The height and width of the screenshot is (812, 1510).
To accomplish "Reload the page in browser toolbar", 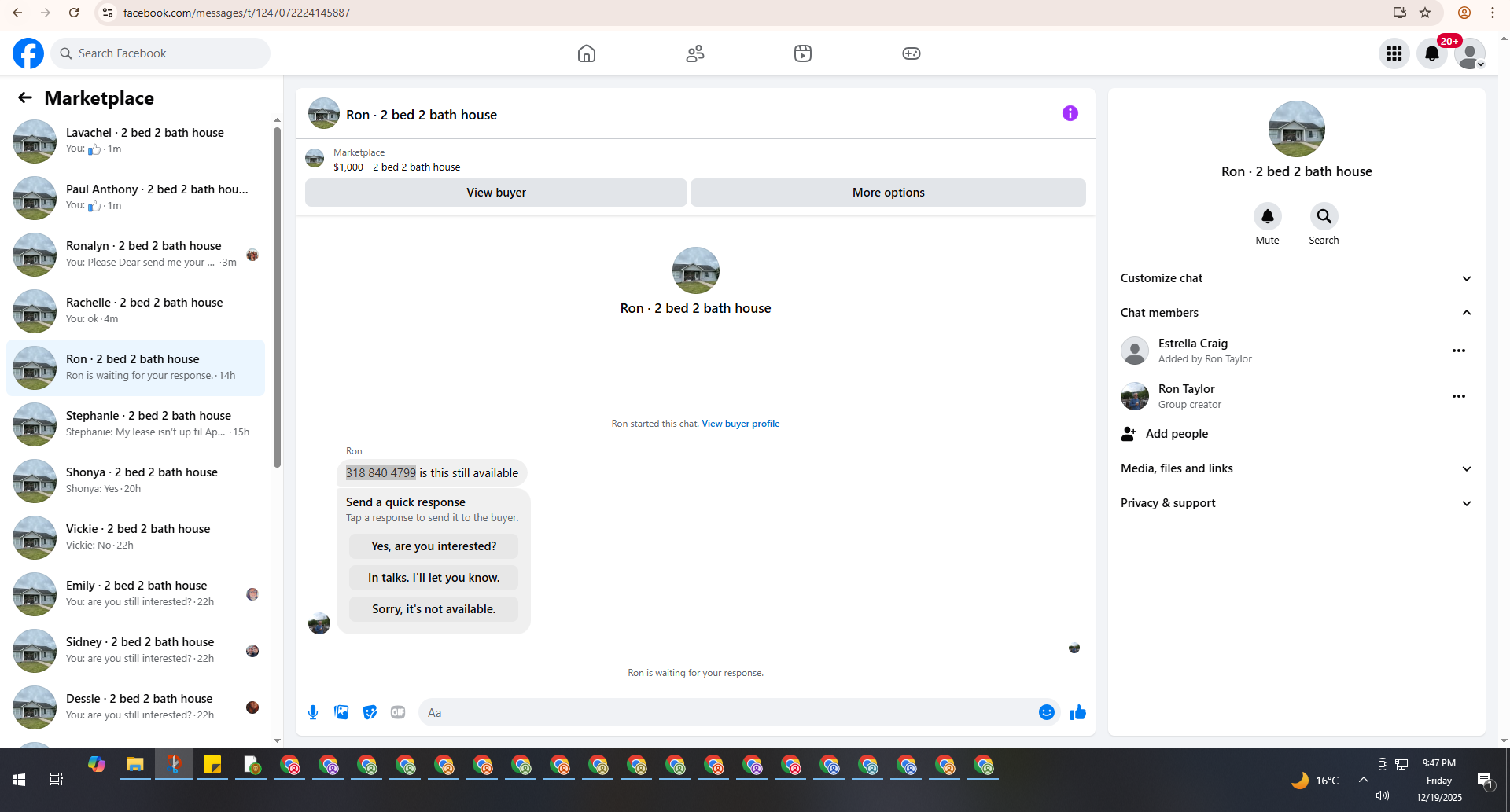I will 74,13.
